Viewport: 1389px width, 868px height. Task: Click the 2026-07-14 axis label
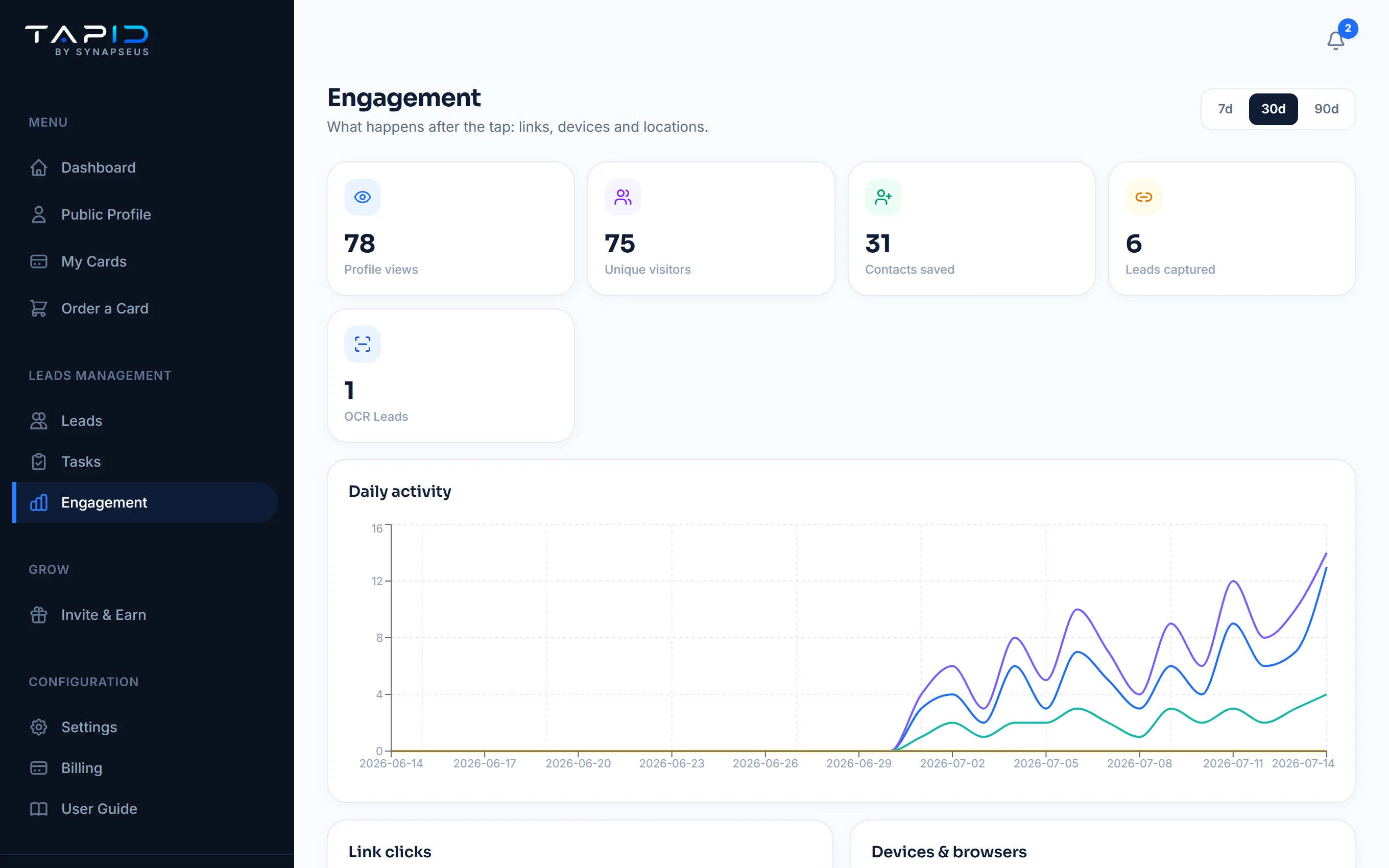click(x=1303, y=763)
